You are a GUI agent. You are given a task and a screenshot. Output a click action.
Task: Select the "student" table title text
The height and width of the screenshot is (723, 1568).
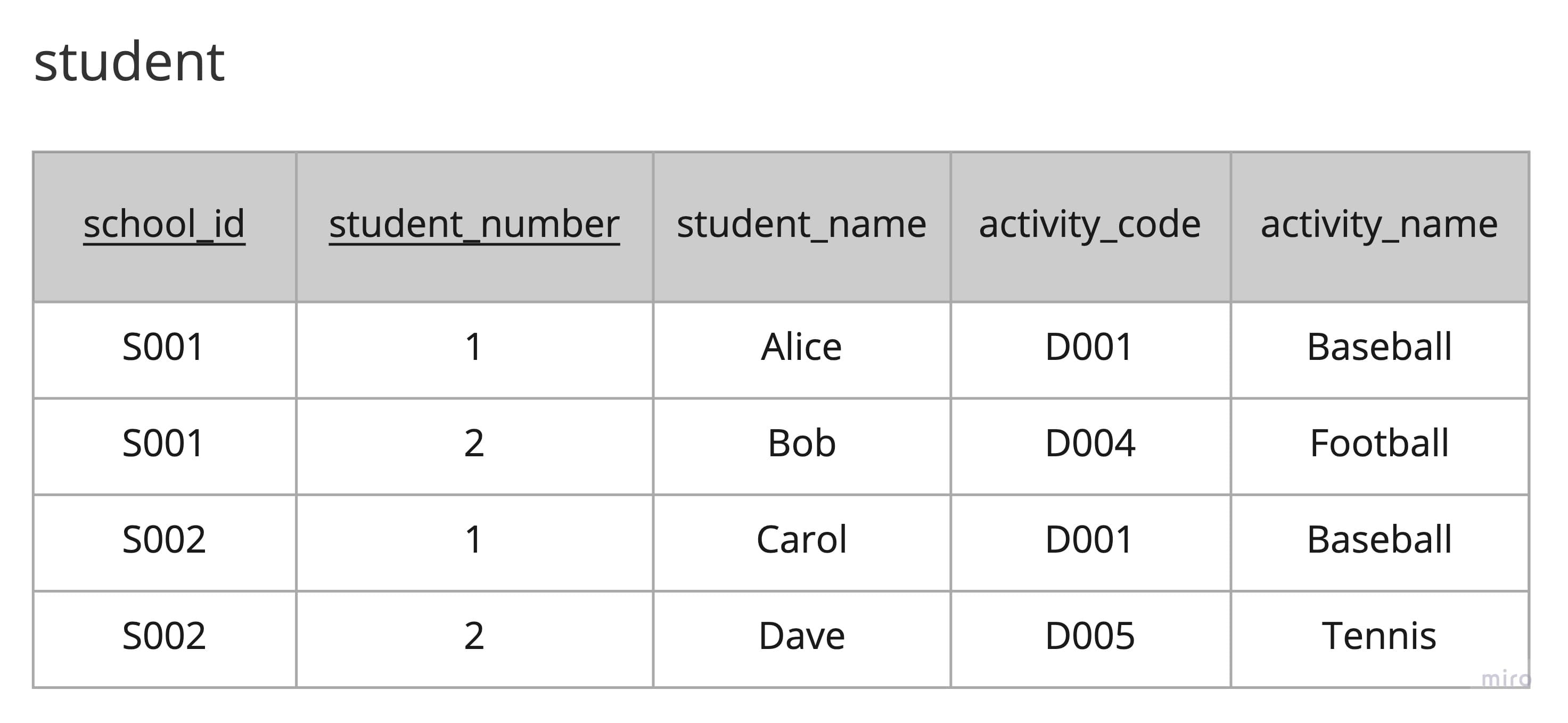pos(129,61)
